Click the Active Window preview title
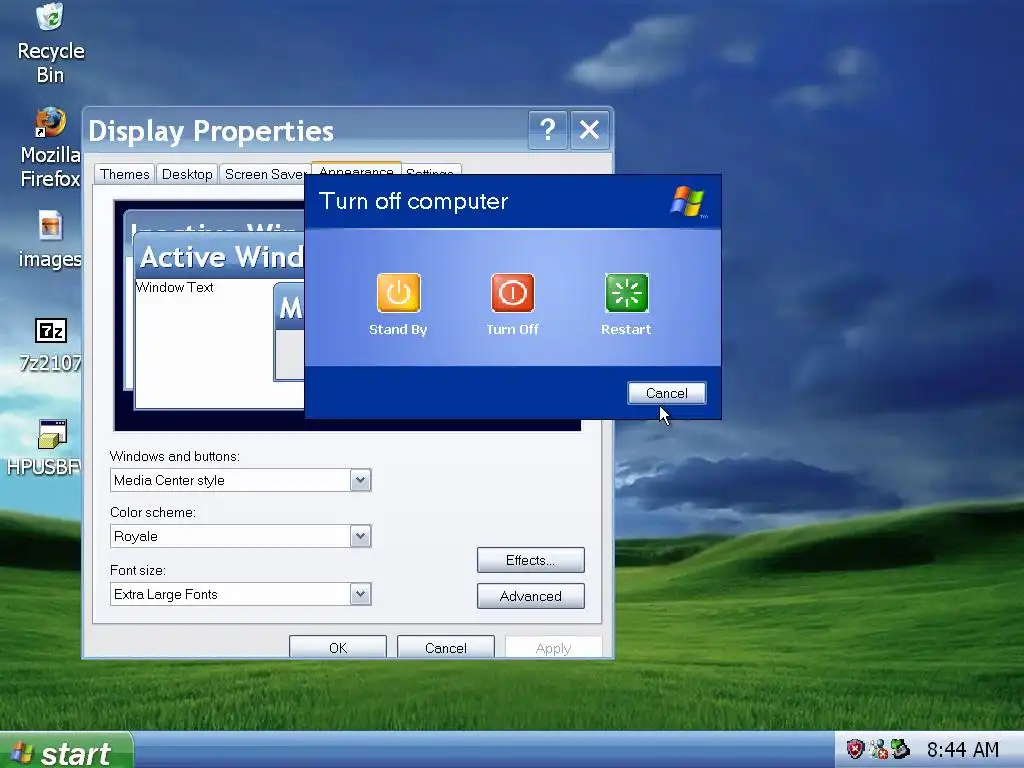Image resolution: width=1024 pixels, height=768 pixels. point(221,257)
